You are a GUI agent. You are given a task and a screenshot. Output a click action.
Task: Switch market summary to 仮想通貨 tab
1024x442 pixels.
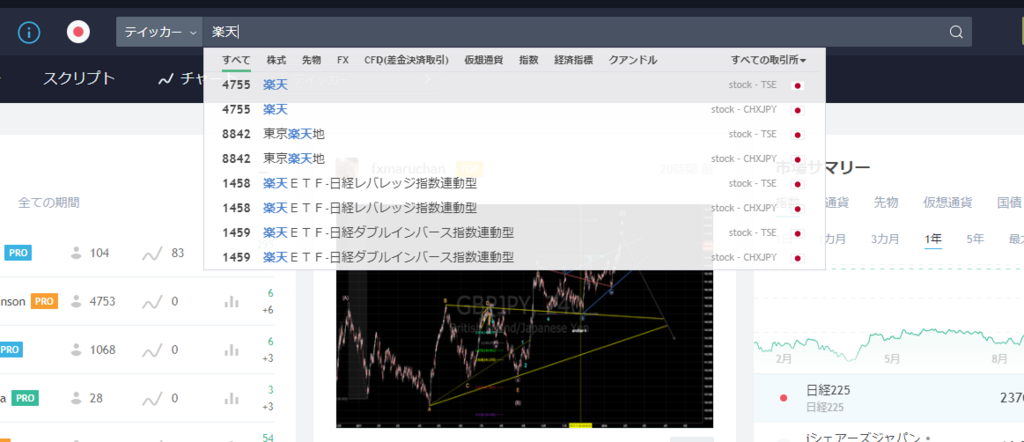(x=948, y=202)
